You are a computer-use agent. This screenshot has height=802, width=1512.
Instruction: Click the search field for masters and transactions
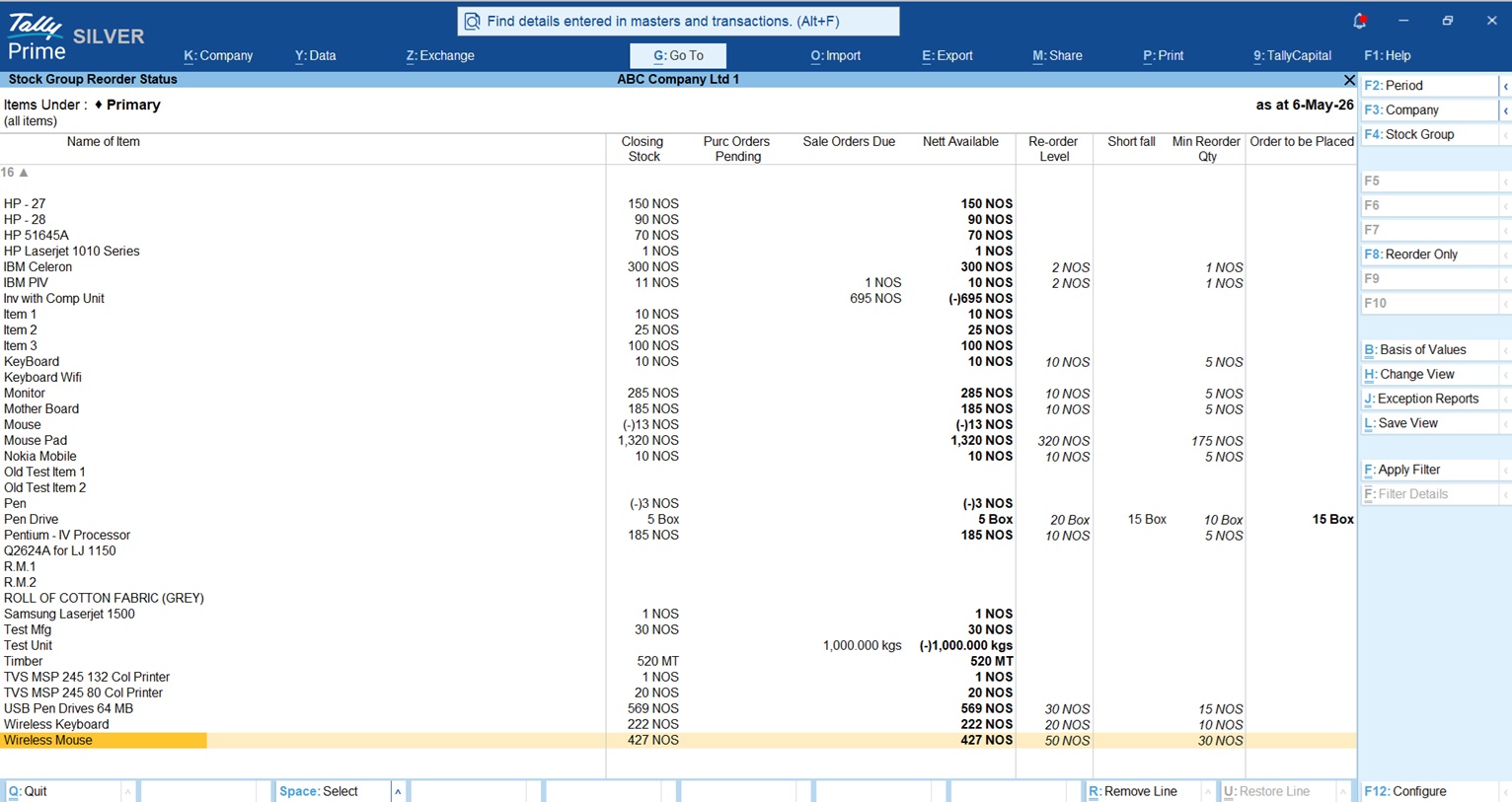coord(678,21)
